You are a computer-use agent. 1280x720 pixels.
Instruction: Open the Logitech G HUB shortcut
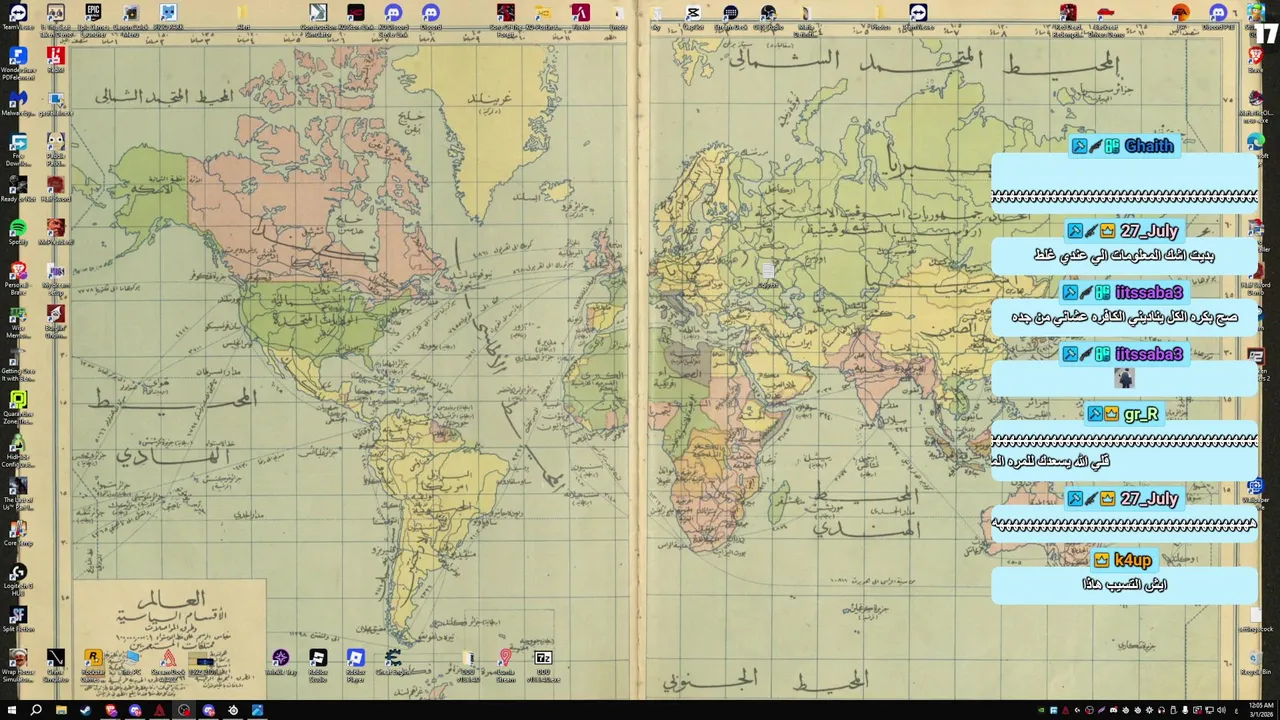tap(18, 578)
